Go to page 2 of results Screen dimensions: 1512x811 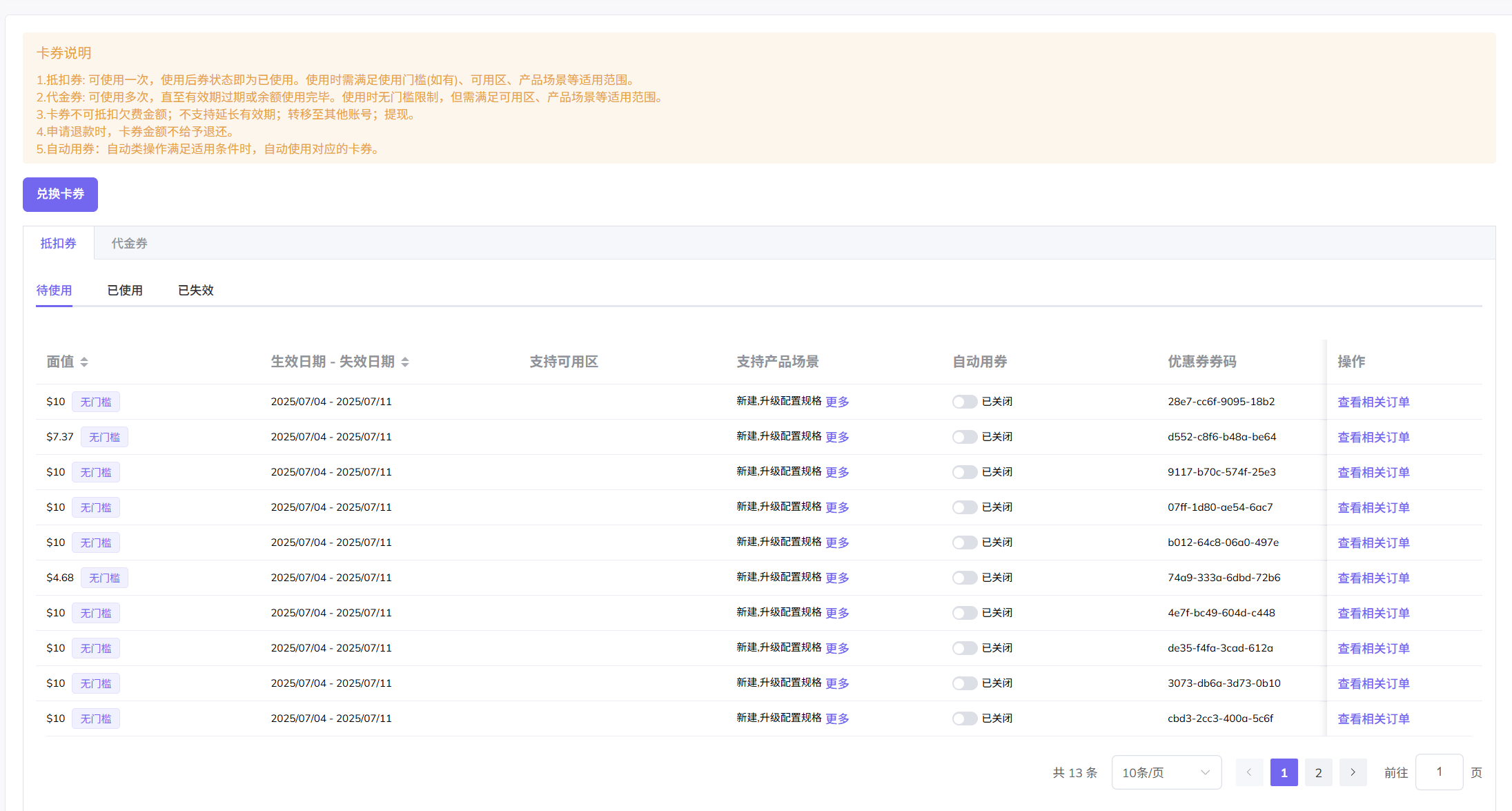click(1318, 772)
